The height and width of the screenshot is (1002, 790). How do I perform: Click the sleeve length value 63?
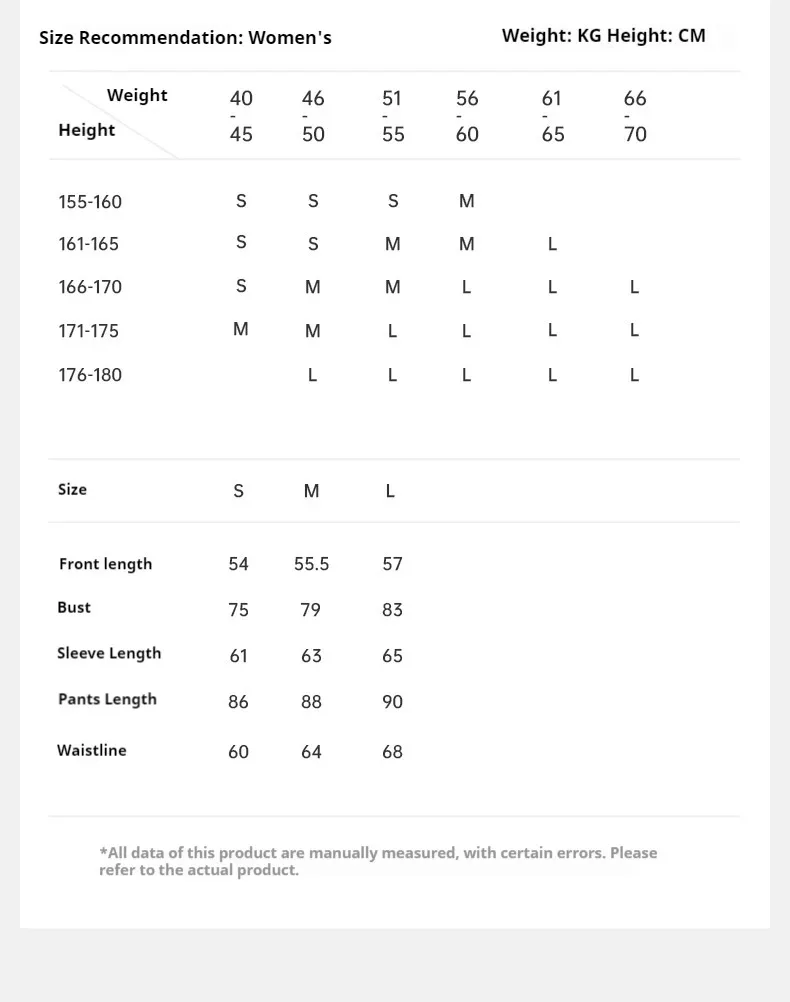(311, 656)
